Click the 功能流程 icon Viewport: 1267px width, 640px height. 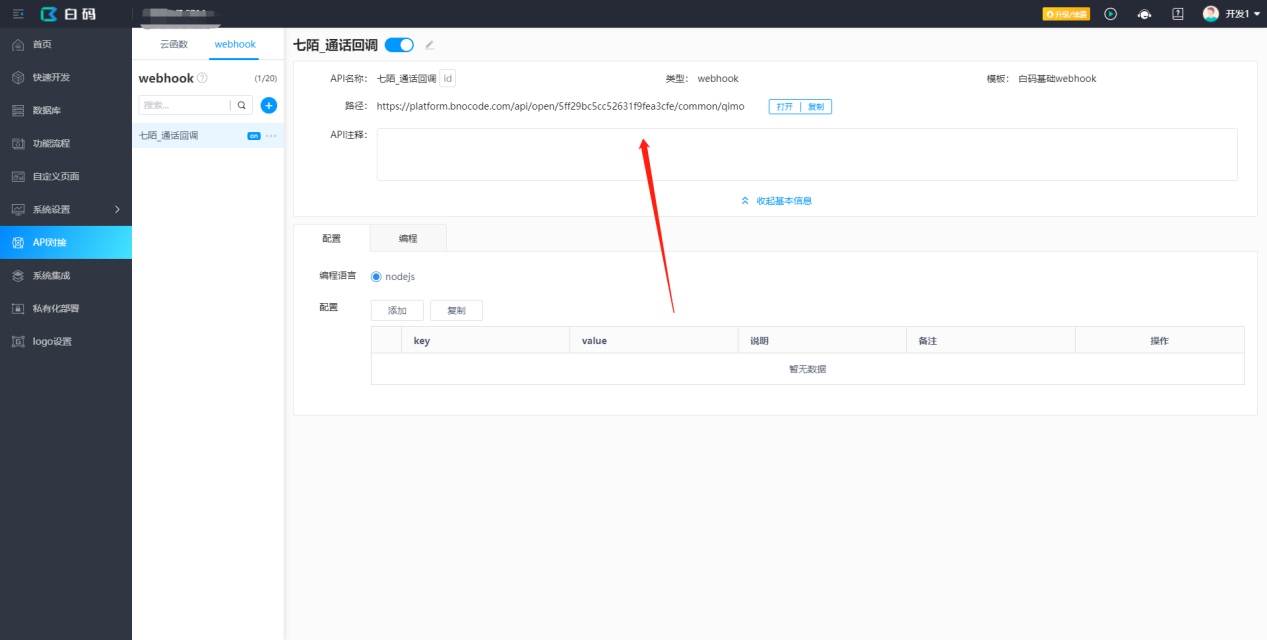coord(18,144)
